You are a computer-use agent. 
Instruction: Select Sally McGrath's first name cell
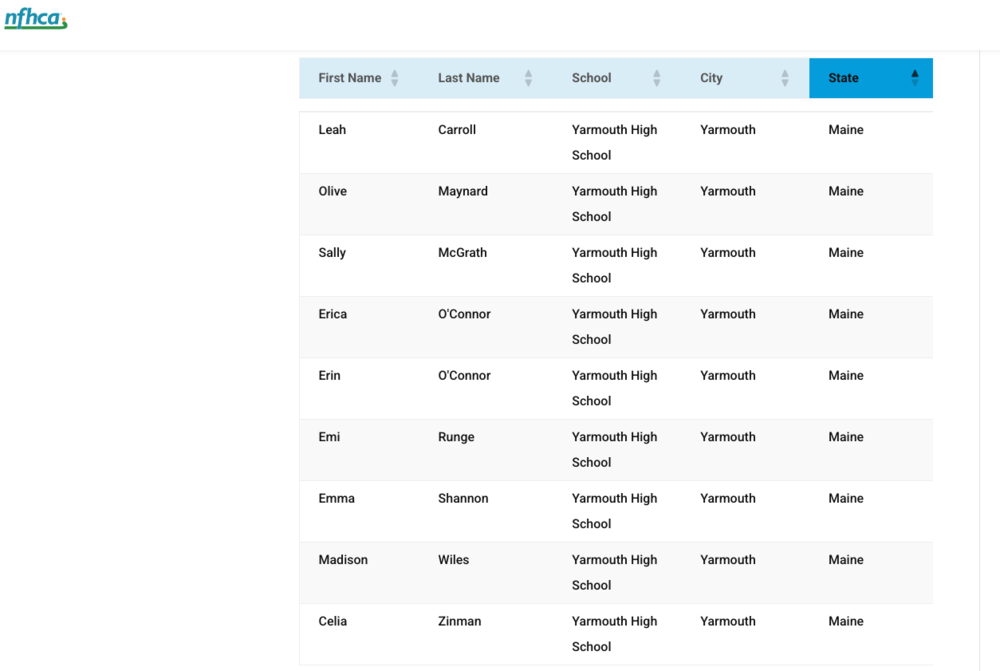332,253
